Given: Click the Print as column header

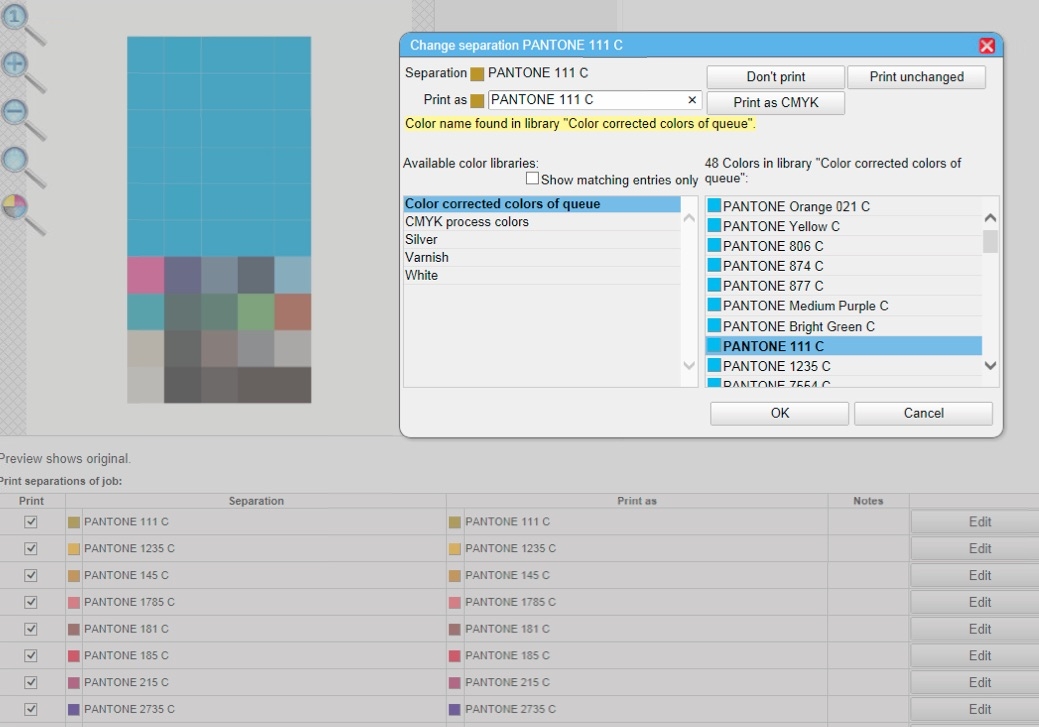Looking at the screenshot, I should 637,501.
